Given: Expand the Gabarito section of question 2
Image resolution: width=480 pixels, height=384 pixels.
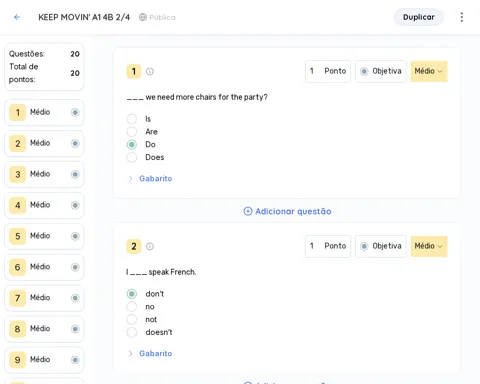Looking at the screenshot, I should coord(150,354).
